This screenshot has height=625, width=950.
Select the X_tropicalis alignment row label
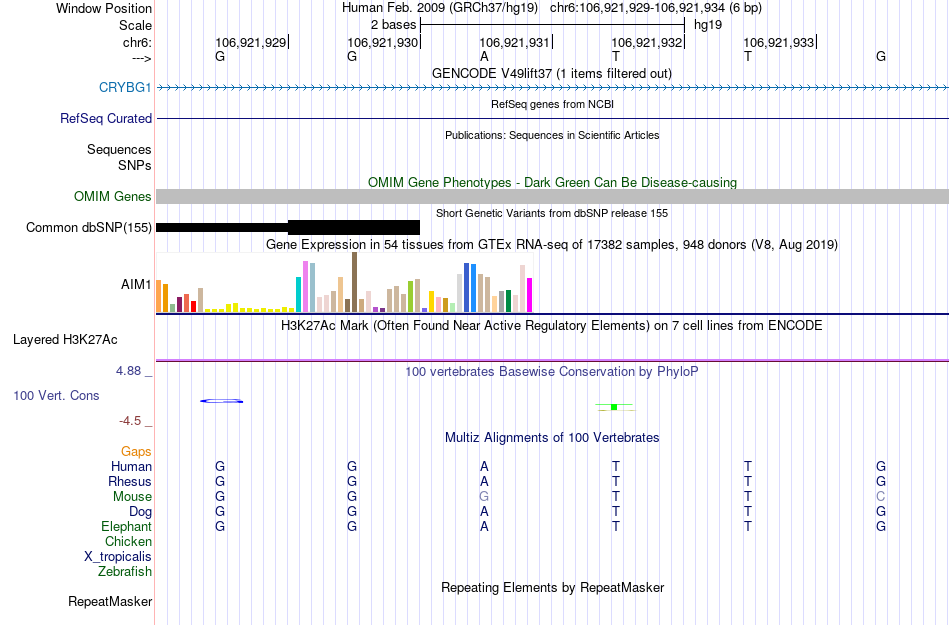pyautogui.click(x=118, y=557)
